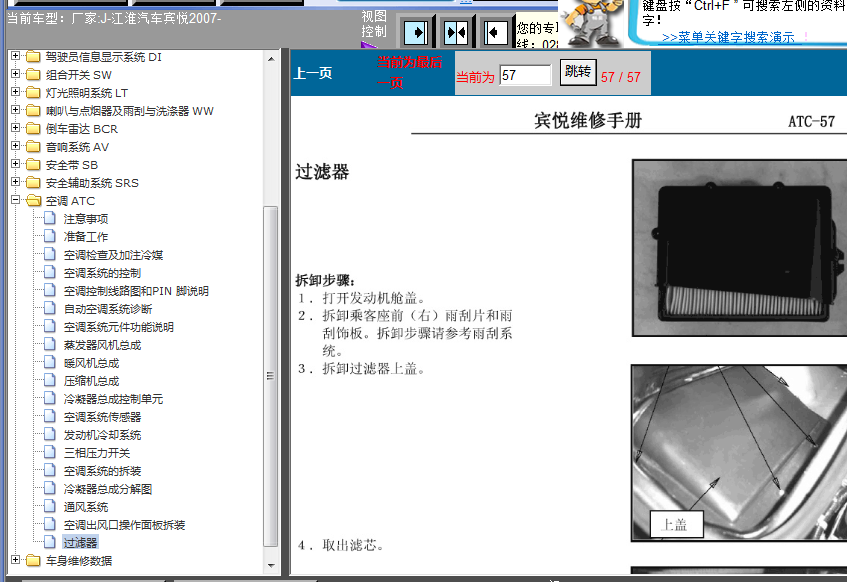Click the document icon beside 准备工作

pyautogui.click(x=50, y=236)
